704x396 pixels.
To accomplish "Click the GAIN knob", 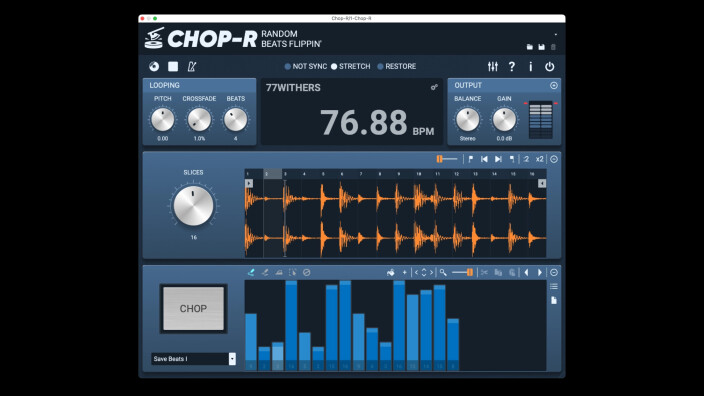I will (504, 120).
